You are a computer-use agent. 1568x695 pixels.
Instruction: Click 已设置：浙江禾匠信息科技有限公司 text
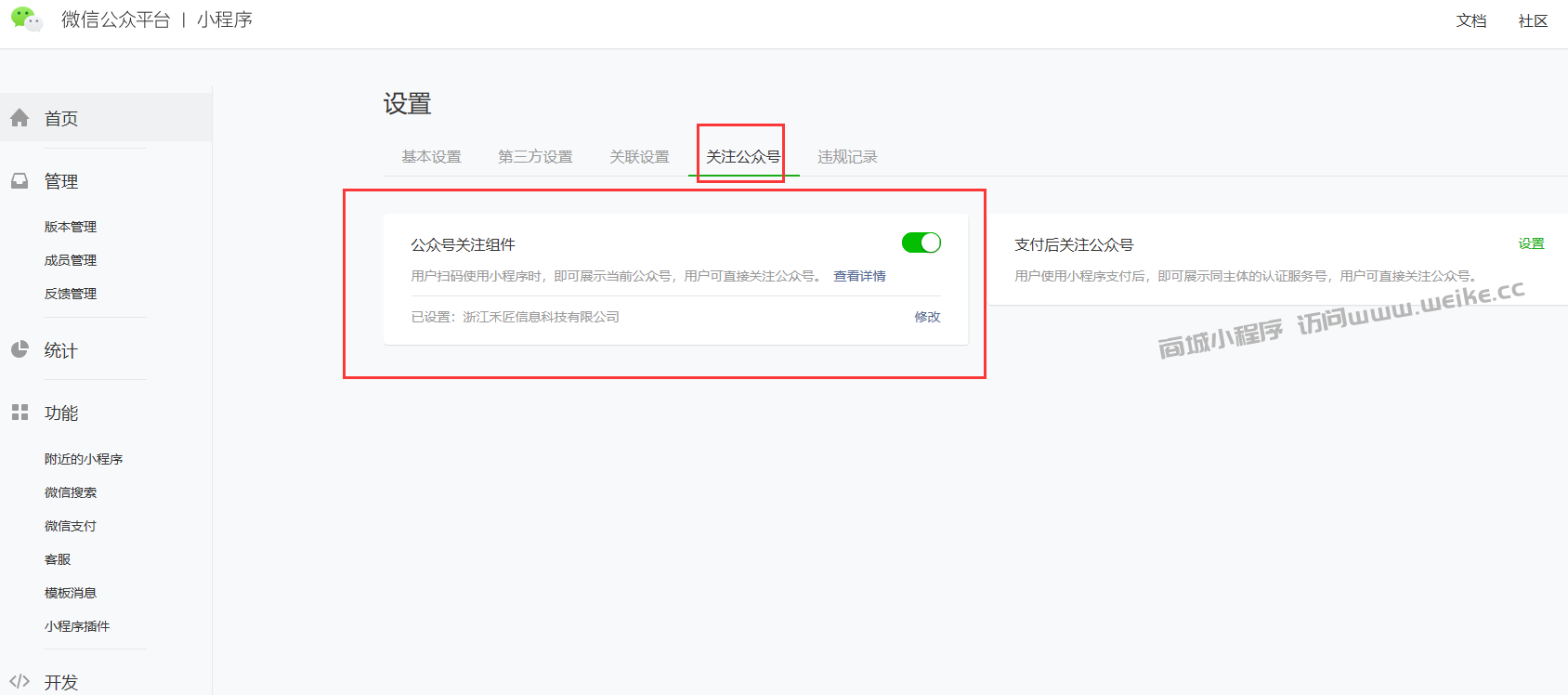516,317
